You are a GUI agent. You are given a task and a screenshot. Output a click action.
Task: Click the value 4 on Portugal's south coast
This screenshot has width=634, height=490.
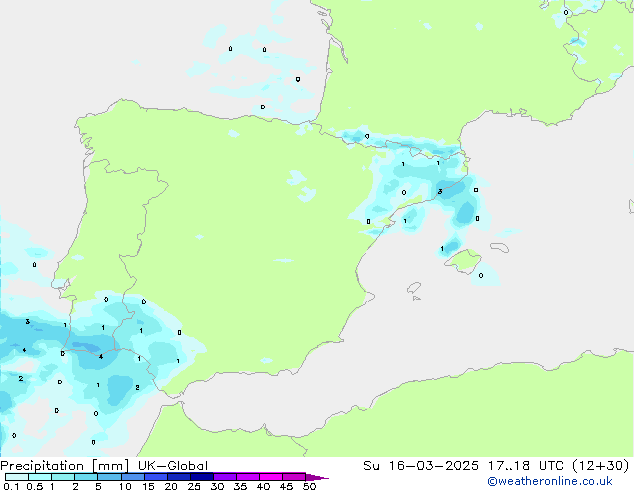(101, 357)
